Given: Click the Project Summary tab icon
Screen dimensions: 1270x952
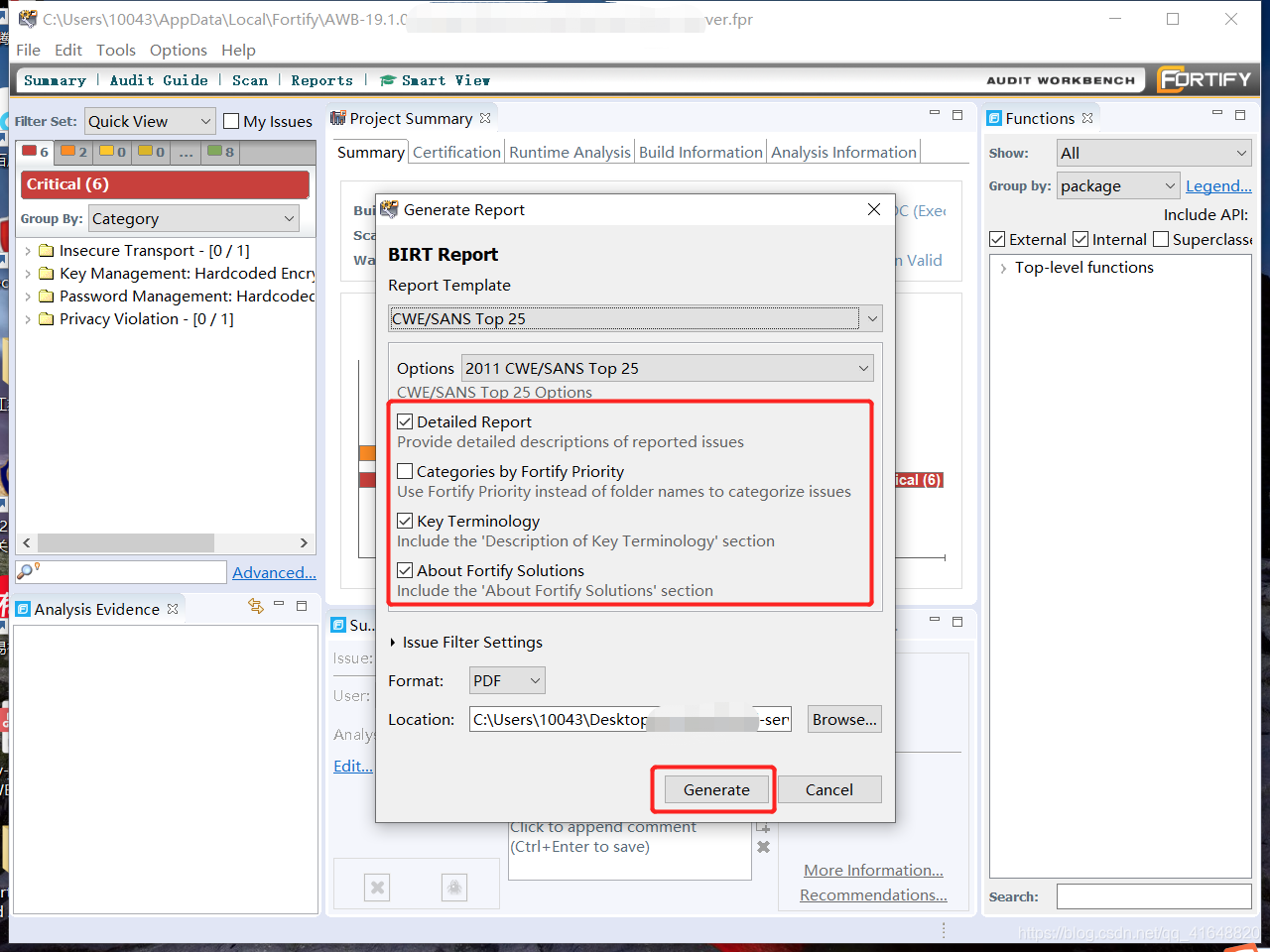Looking at the screenshot, I should coord(338,118).
